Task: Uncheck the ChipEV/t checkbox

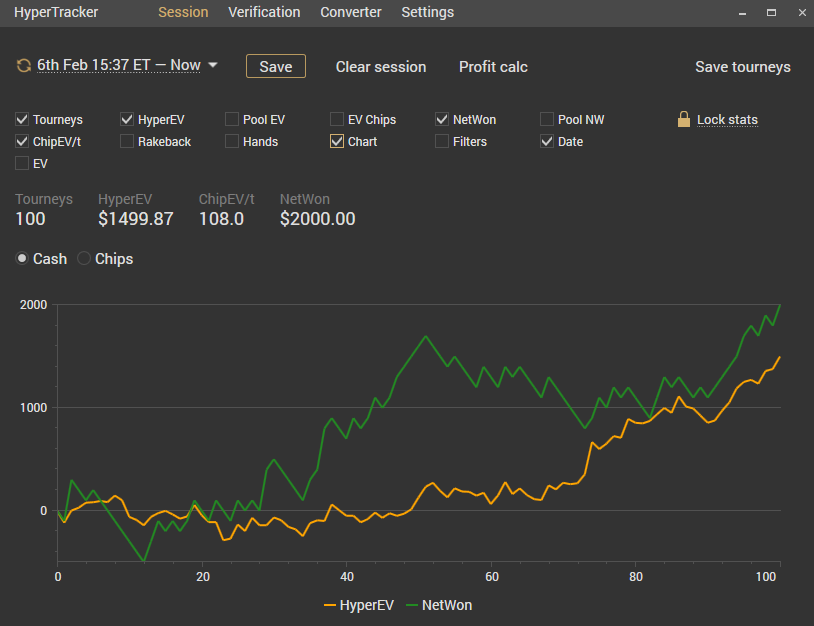Action: pyautogui.click(x=22, y=141)
